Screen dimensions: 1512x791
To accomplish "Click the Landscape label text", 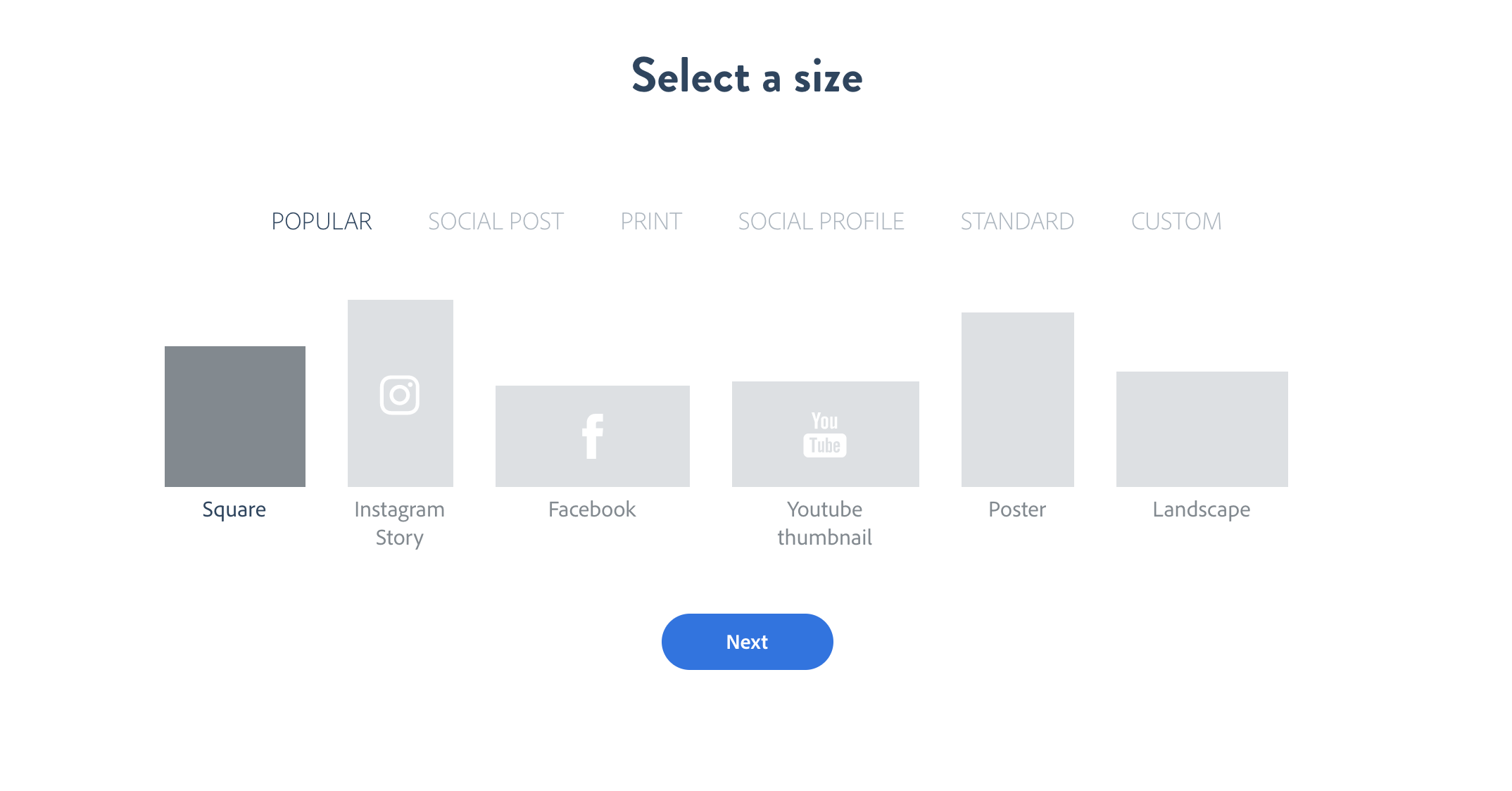I will coord(1202,510).
